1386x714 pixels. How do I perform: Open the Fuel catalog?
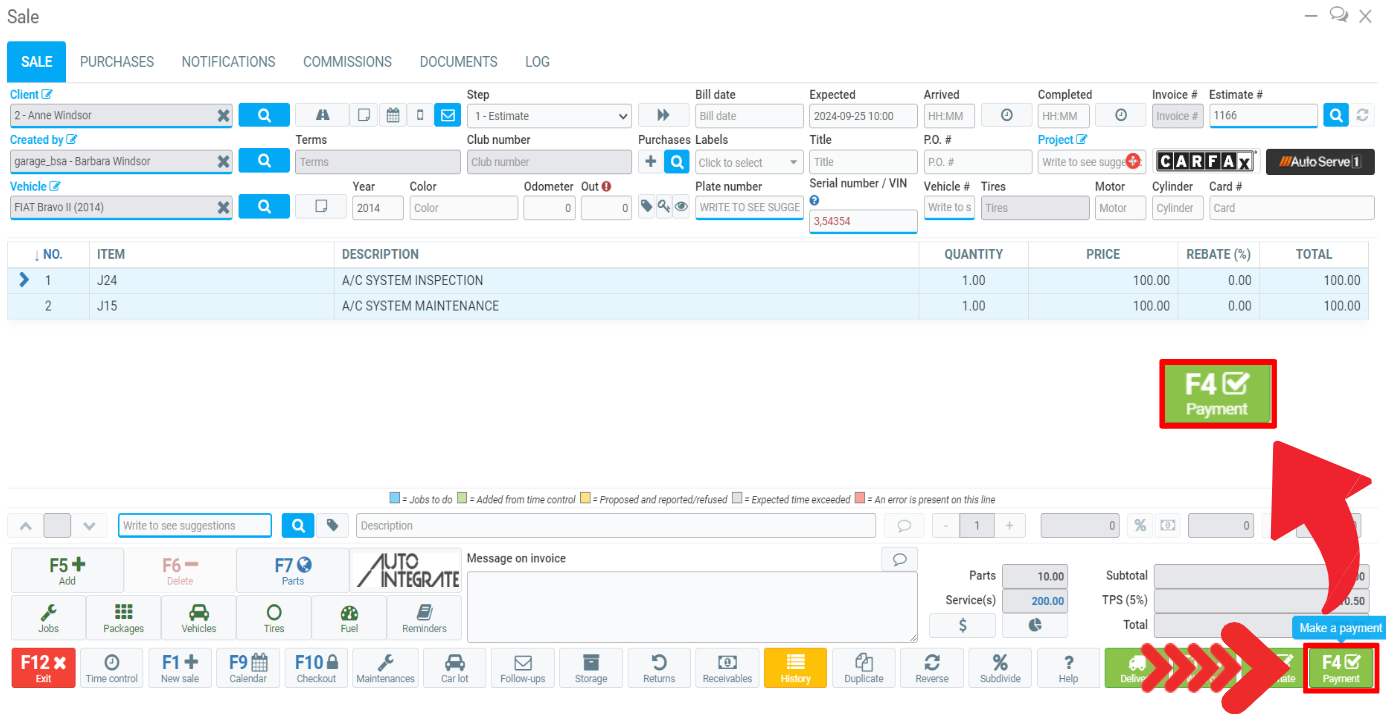[x=348, y=617]
